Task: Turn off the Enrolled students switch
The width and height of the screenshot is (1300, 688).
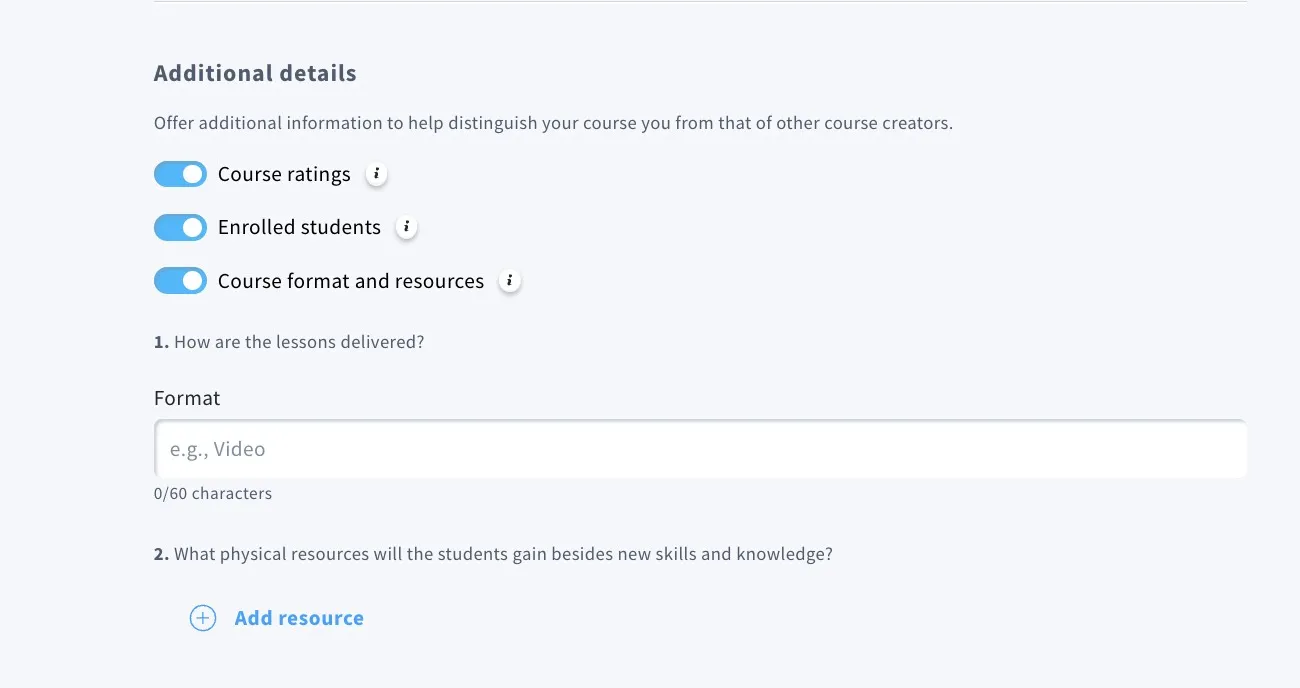Action: pyautogui.click(x=180, y=227)
